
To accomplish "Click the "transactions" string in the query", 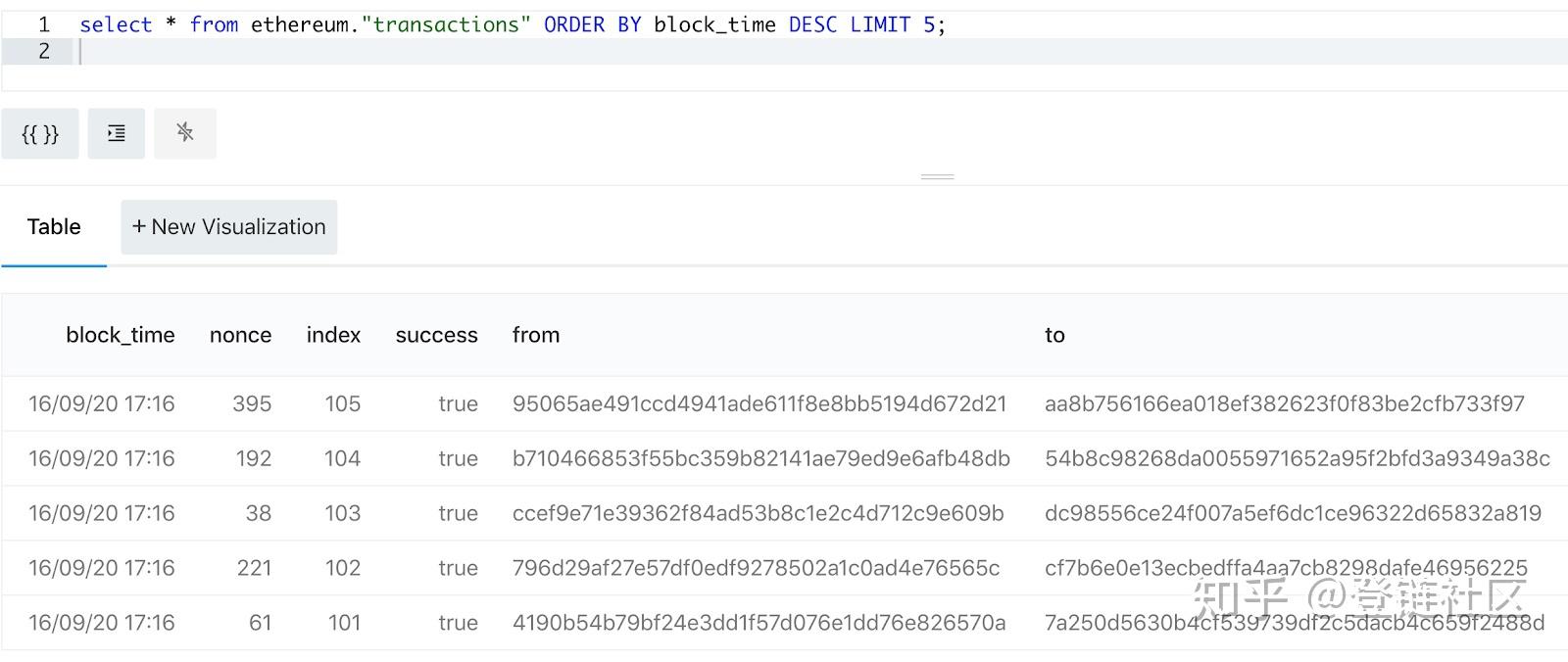I will tap(446, 24).
